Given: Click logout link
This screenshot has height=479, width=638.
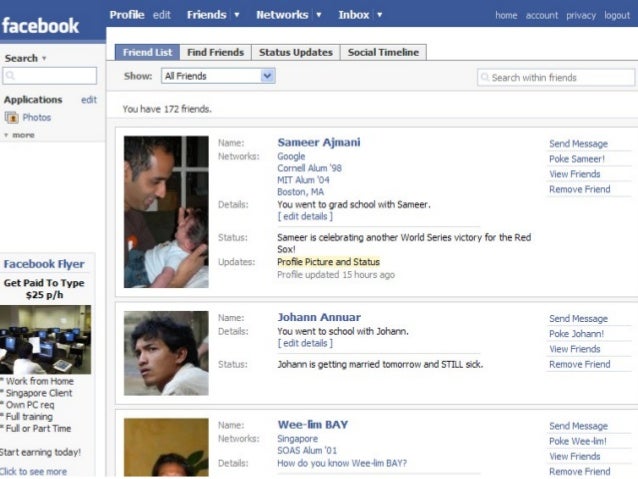Looking at the screenshot, I should pos(617,15).
